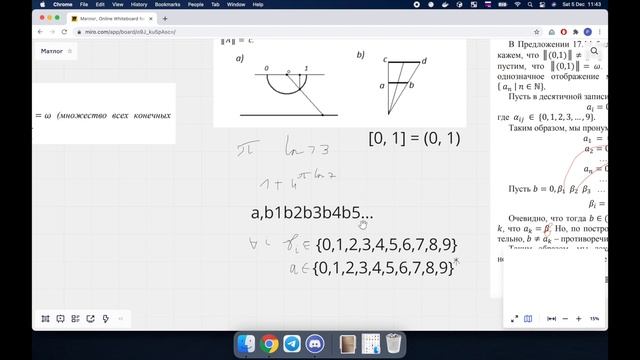The image size is (640, 360).
Task: Open the History menu
Action: point(139,4)
